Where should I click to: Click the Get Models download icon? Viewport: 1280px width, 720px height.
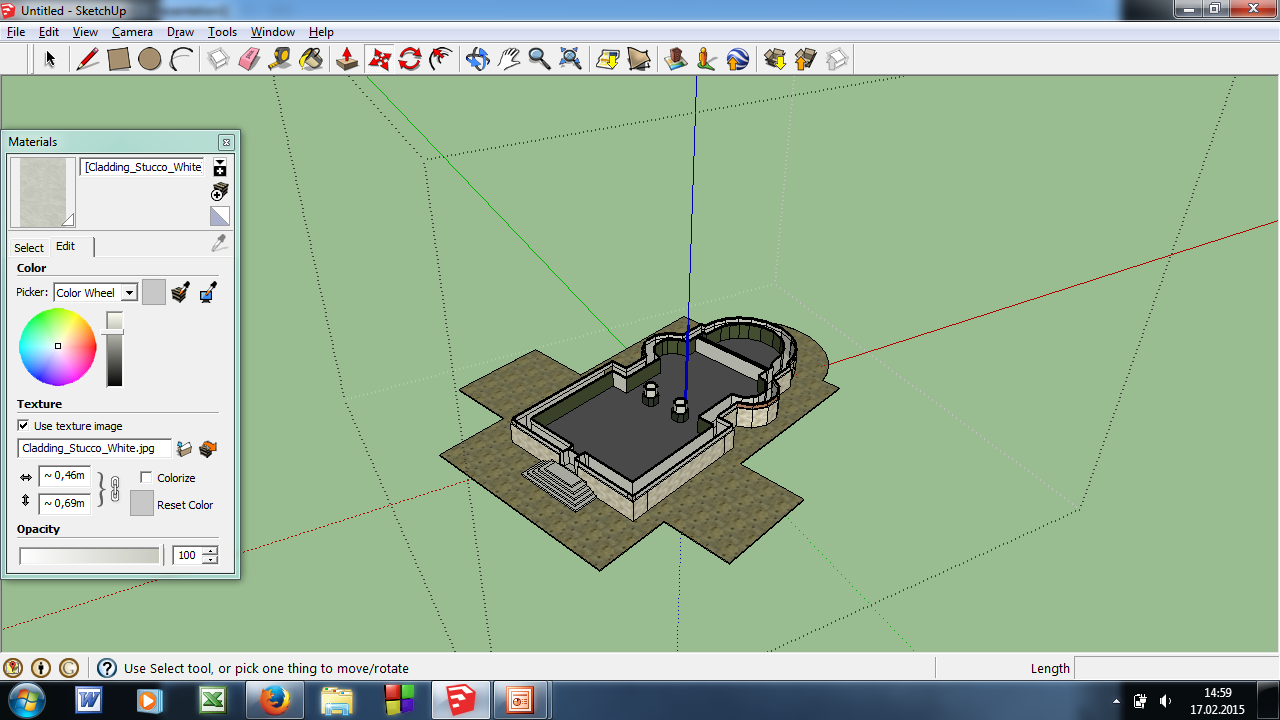775,60
